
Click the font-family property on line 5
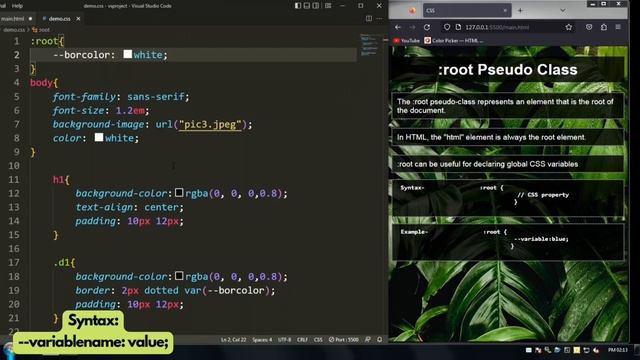tap(84, 97)
